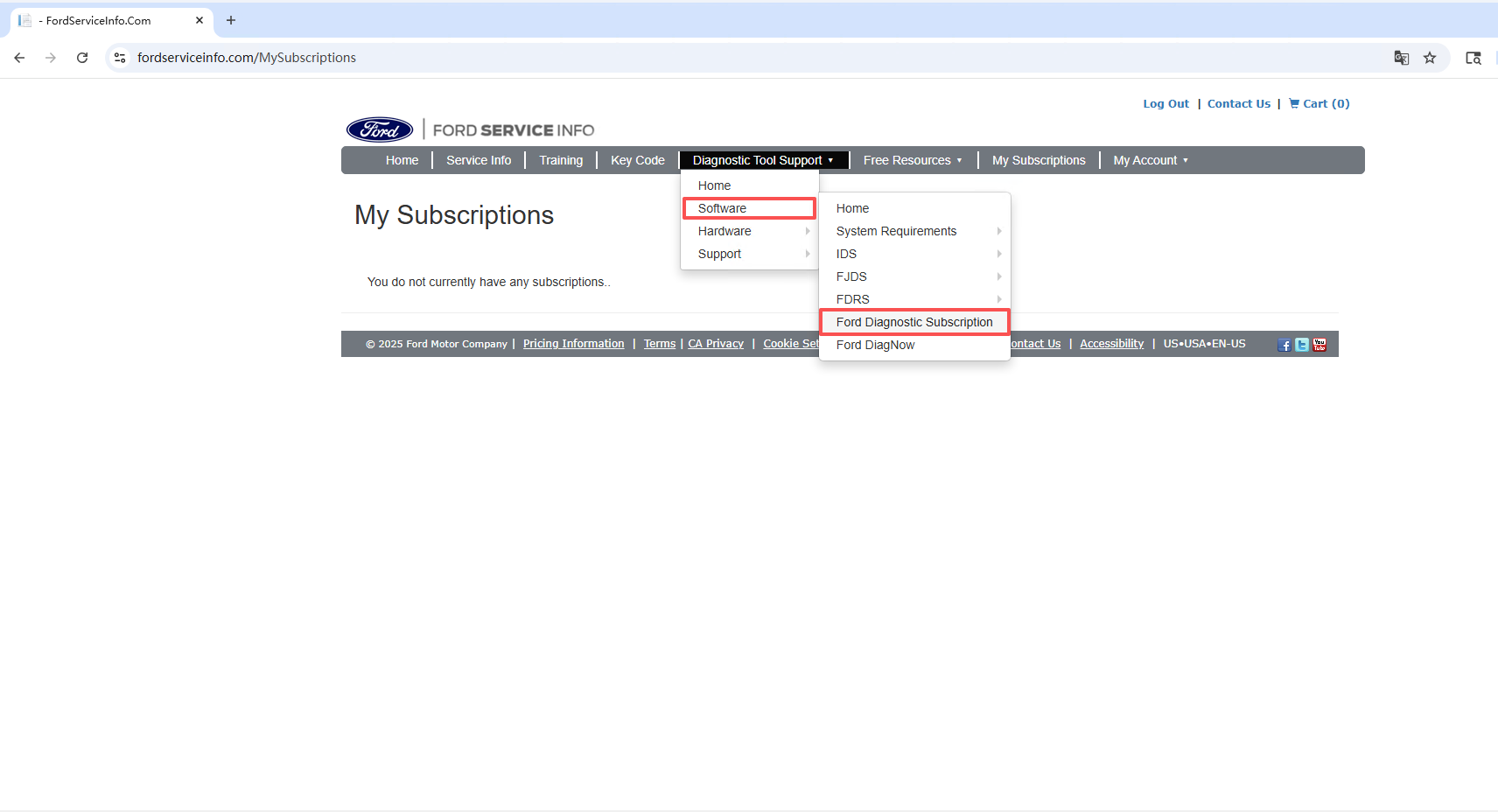Image resolution: width=1498 pixels, height=812 pixels.
Task: Open the Pricing Information footer link
Action: [573, 344]
